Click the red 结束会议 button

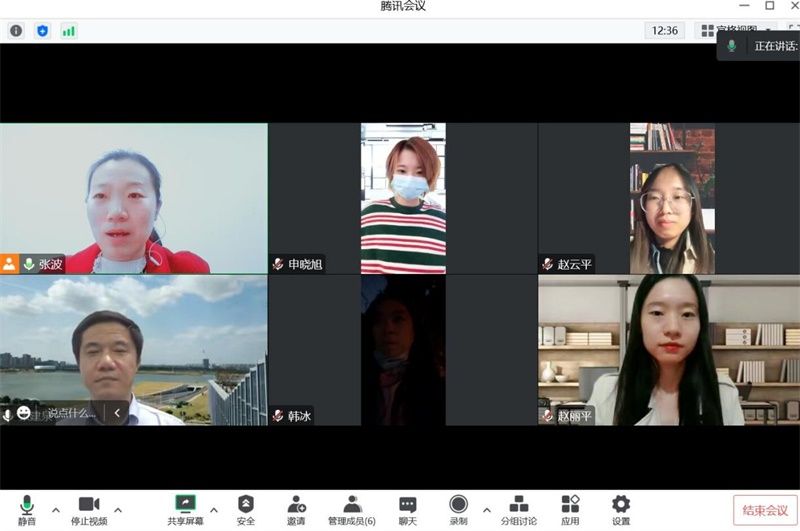point(765,510)
